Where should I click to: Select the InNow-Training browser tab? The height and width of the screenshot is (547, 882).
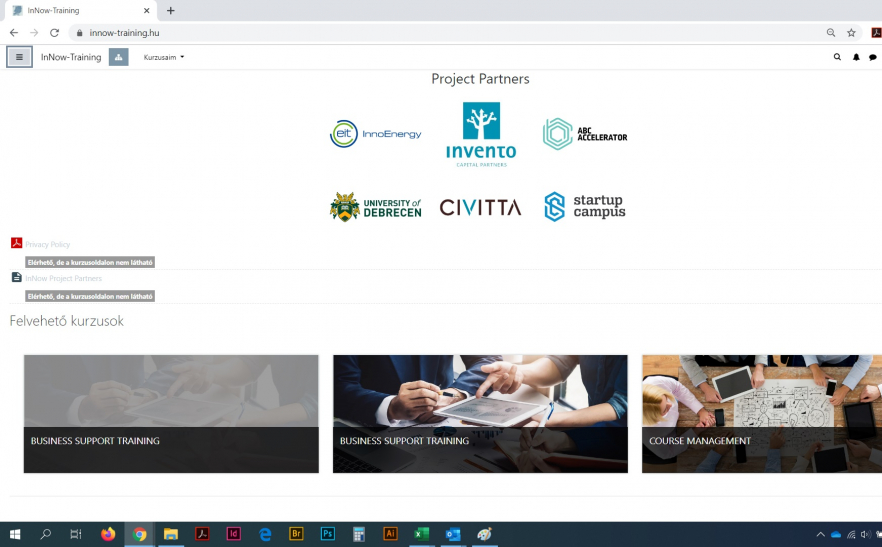(82, 10)
